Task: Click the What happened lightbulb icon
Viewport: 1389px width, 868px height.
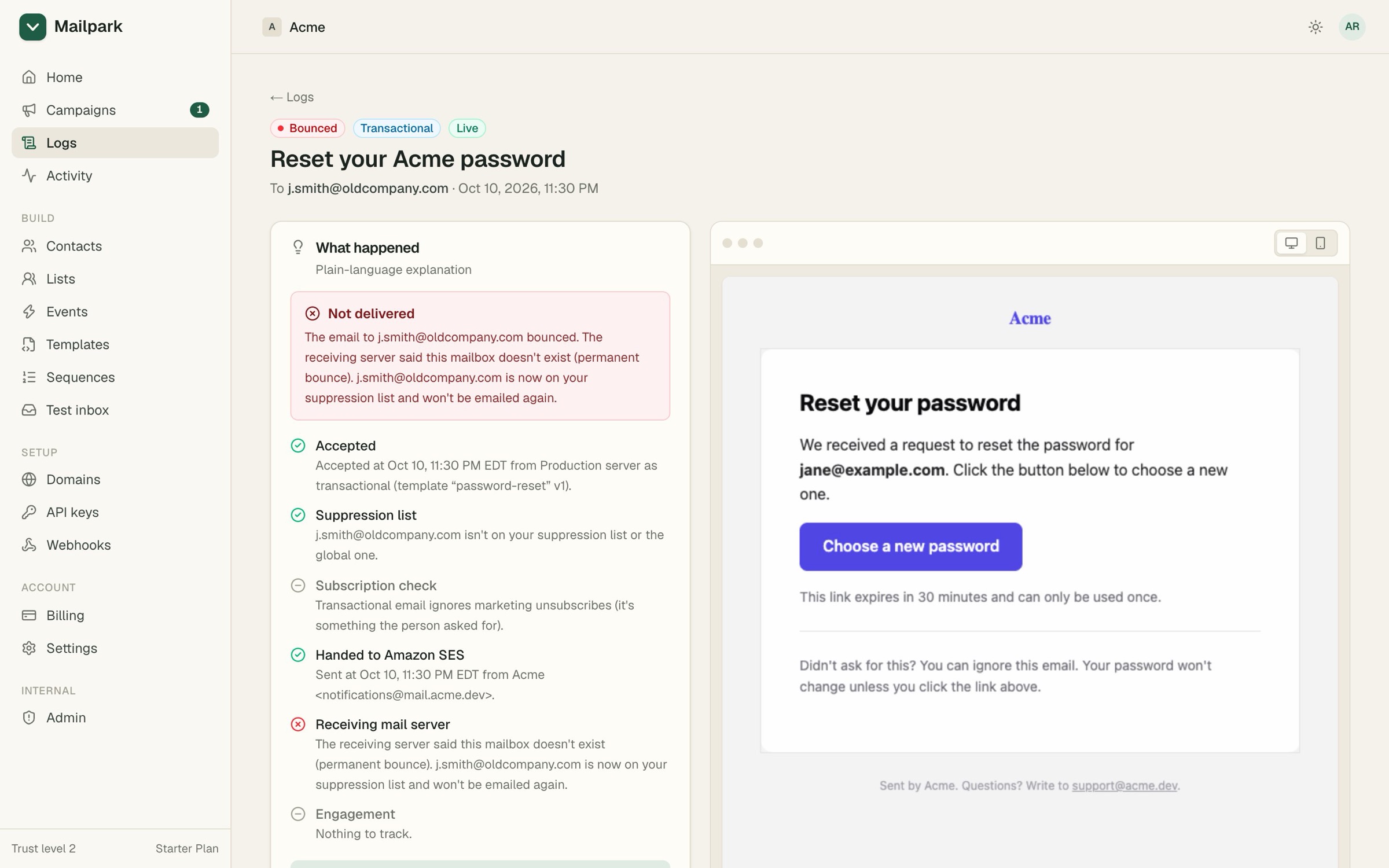Action: [x=298, y=248]
